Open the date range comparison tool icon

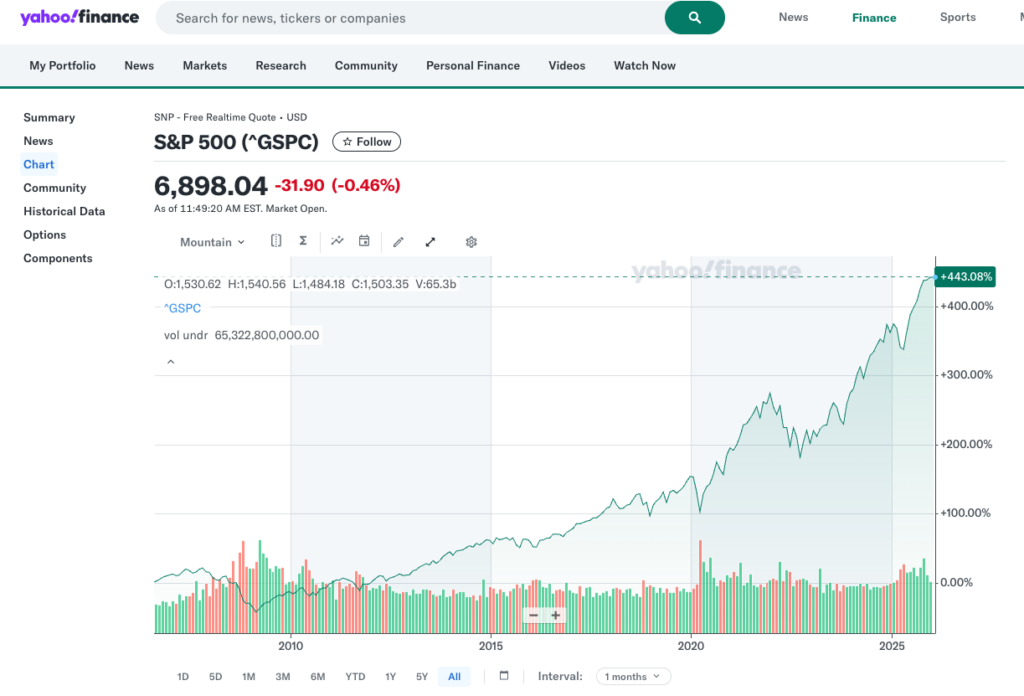(276, 241)
